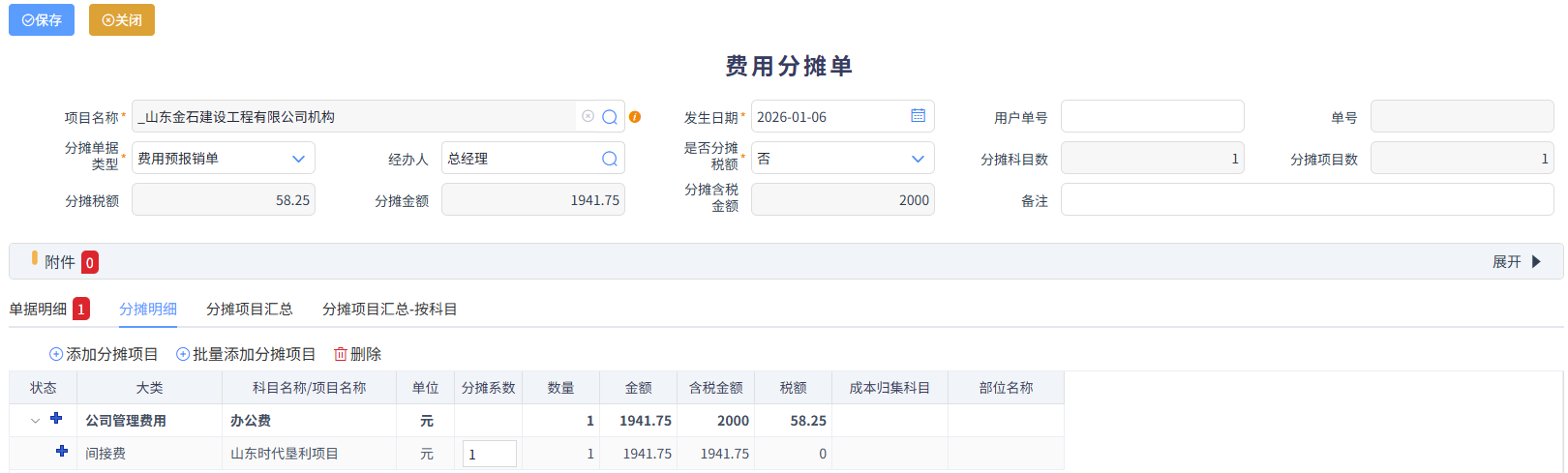The image size is (1568, 473).
Task: Switch to the 分摊项目汇总 tab
Action: (249, 310)
